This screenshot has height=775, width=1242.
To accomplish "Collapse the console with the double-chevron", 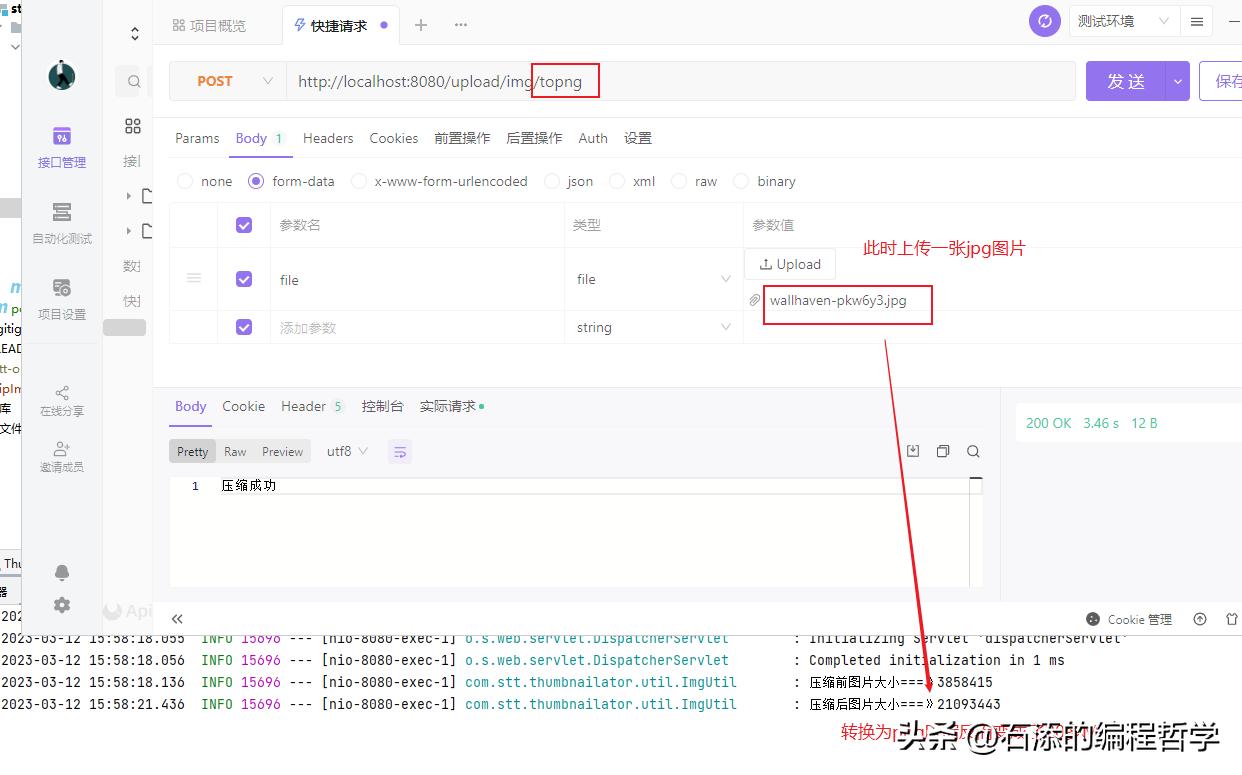I will click(177, 619).
